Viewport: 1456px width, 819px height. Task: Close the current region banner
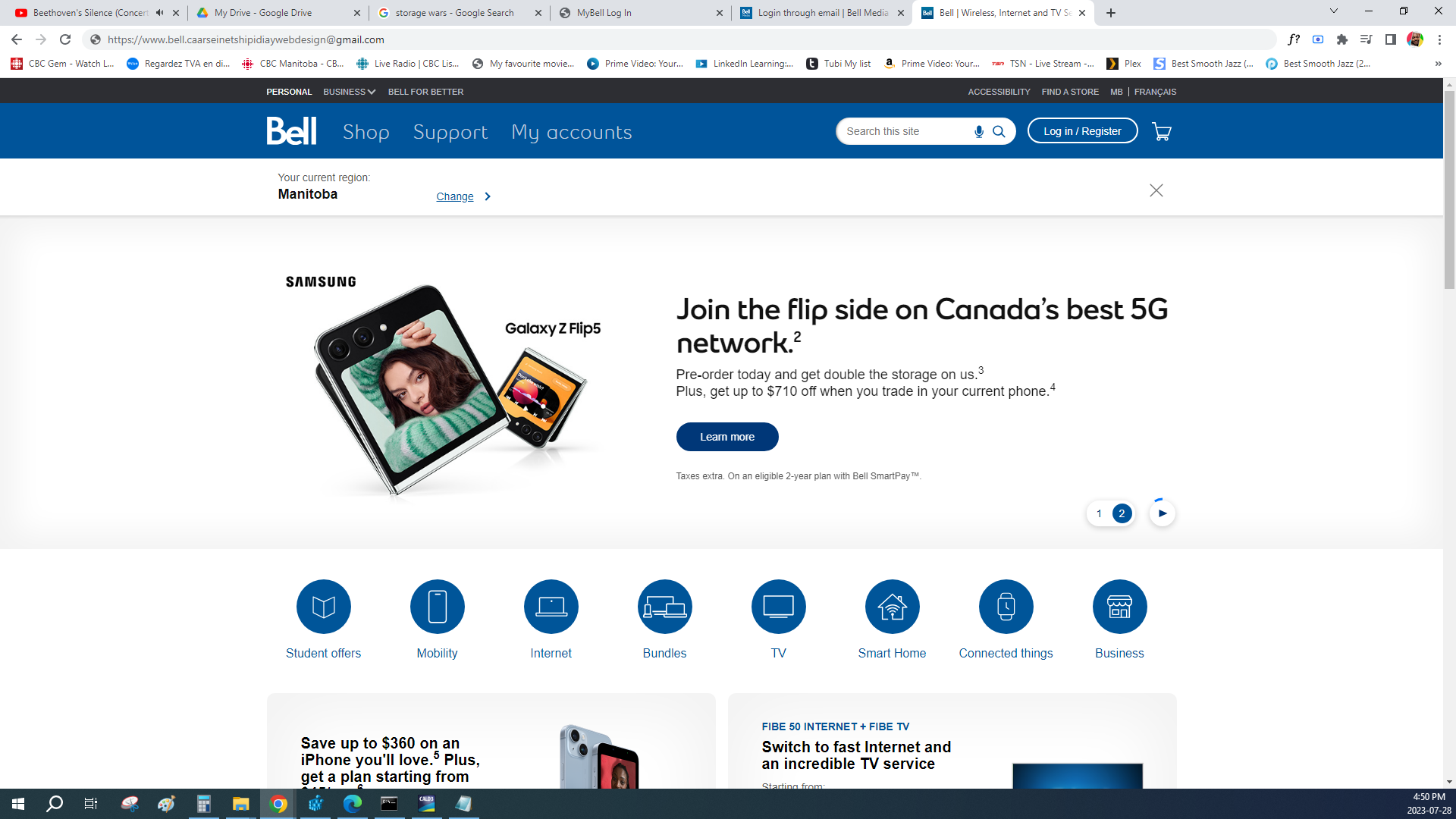click(1156, 190)
